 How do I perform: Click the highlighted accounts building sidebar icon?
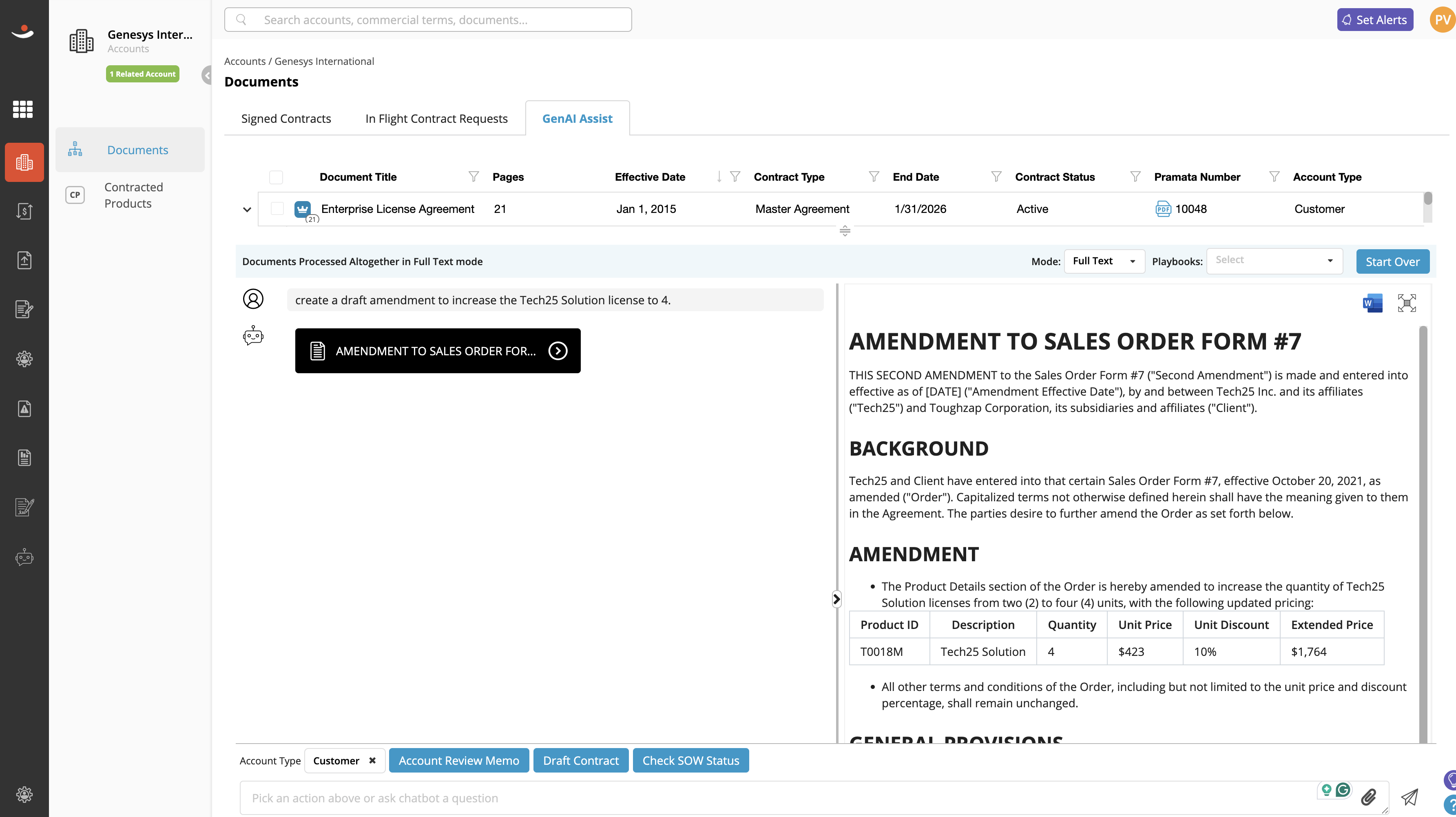(24, 162)
